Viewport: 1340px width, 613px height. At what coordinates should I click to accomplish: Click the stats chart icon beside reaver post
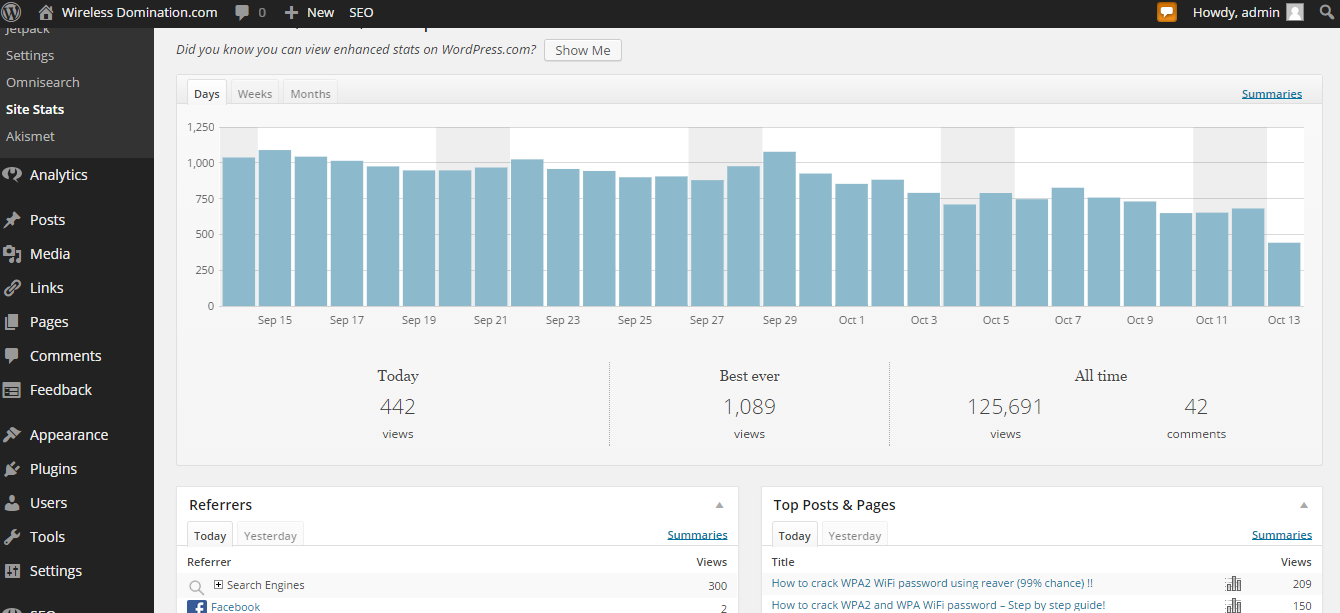(x=1233, y=584)
